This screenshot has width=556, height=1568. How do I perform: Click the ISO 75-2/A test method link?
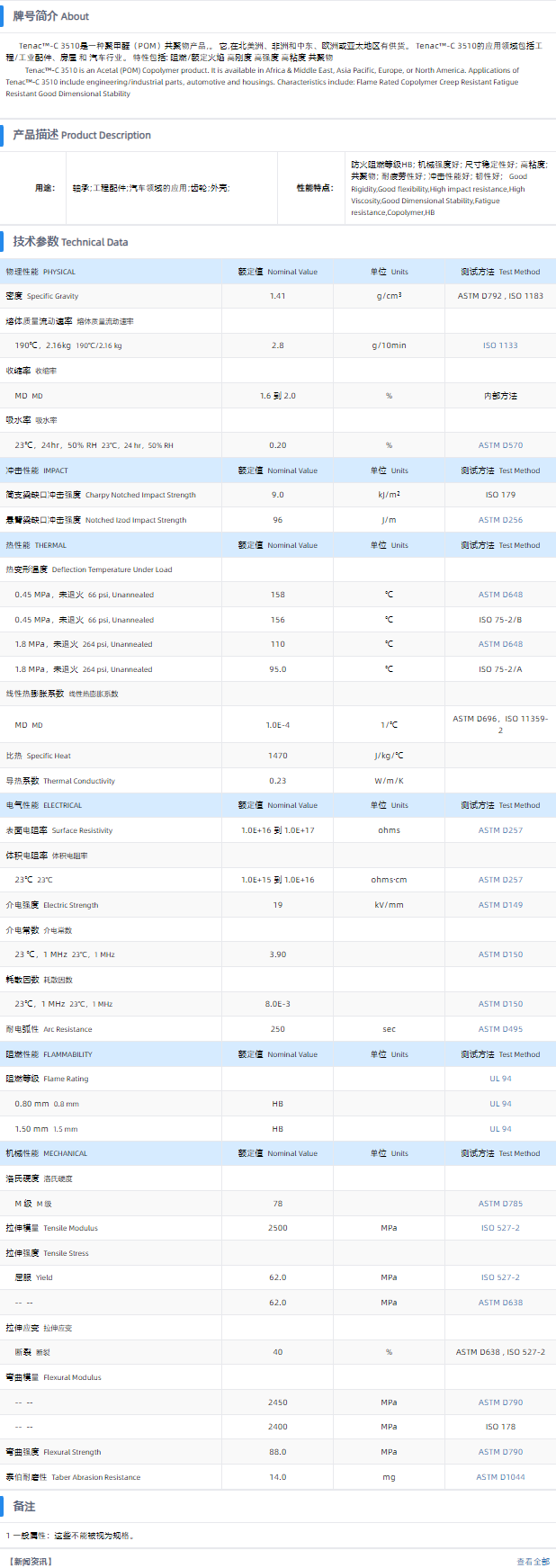[500, 669]
